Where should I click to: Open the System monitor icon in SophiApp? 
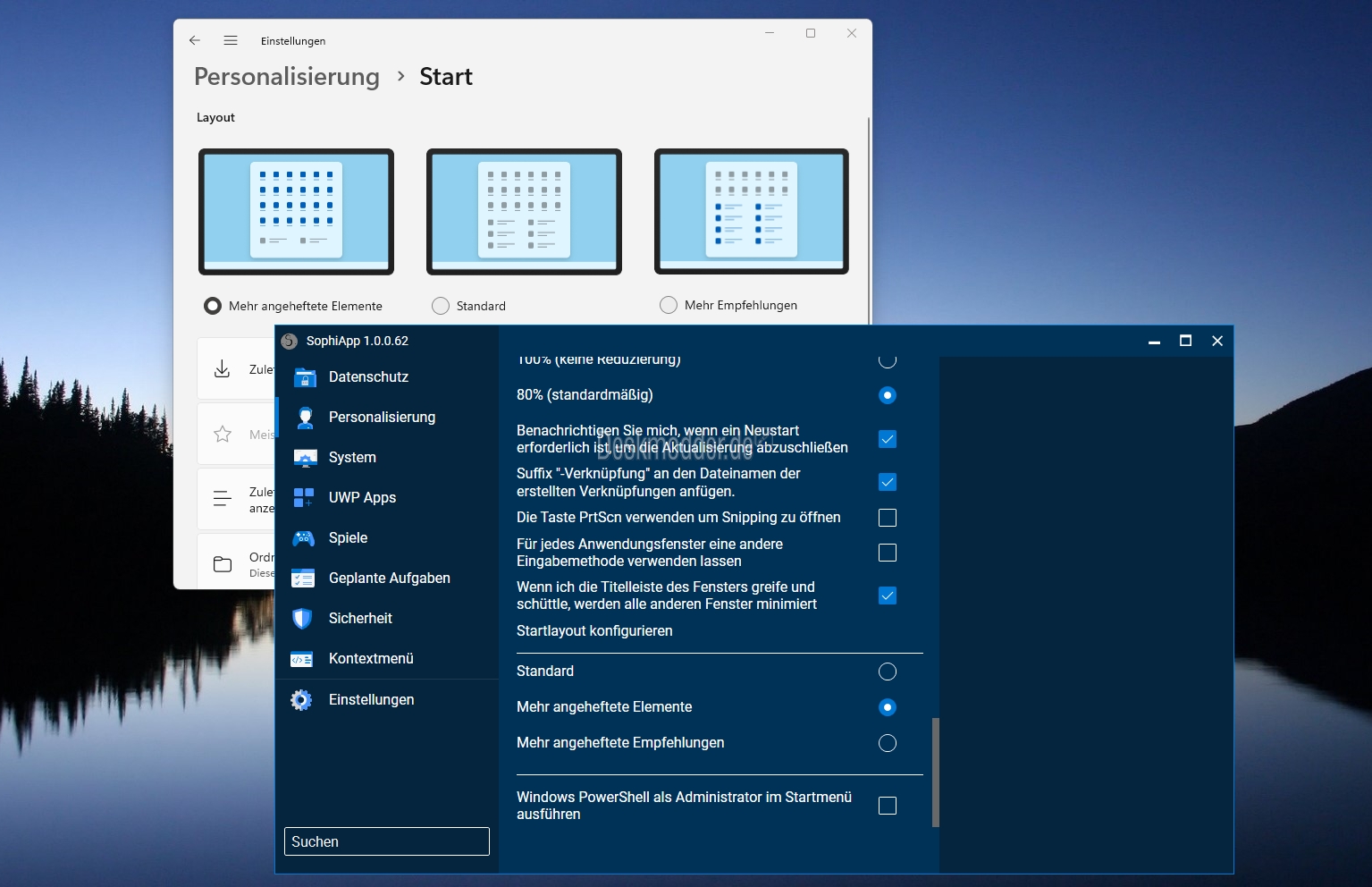pyautogui.click(x=305, y=458)
